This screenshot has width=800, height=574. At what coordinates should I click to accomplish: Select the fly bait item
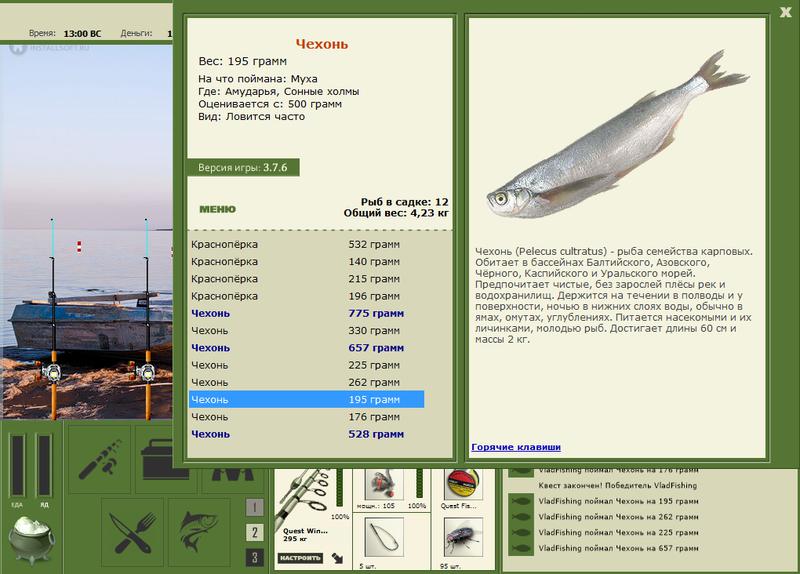[463, 537]
